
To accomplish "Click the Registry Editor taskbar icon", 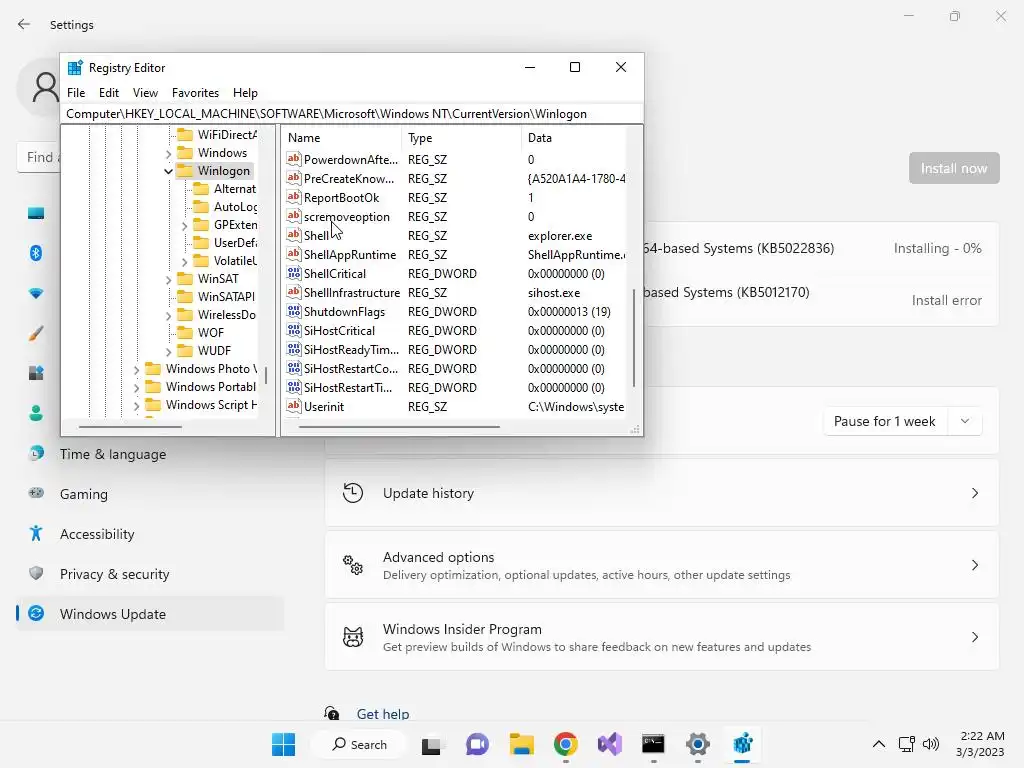I will 742,744.
